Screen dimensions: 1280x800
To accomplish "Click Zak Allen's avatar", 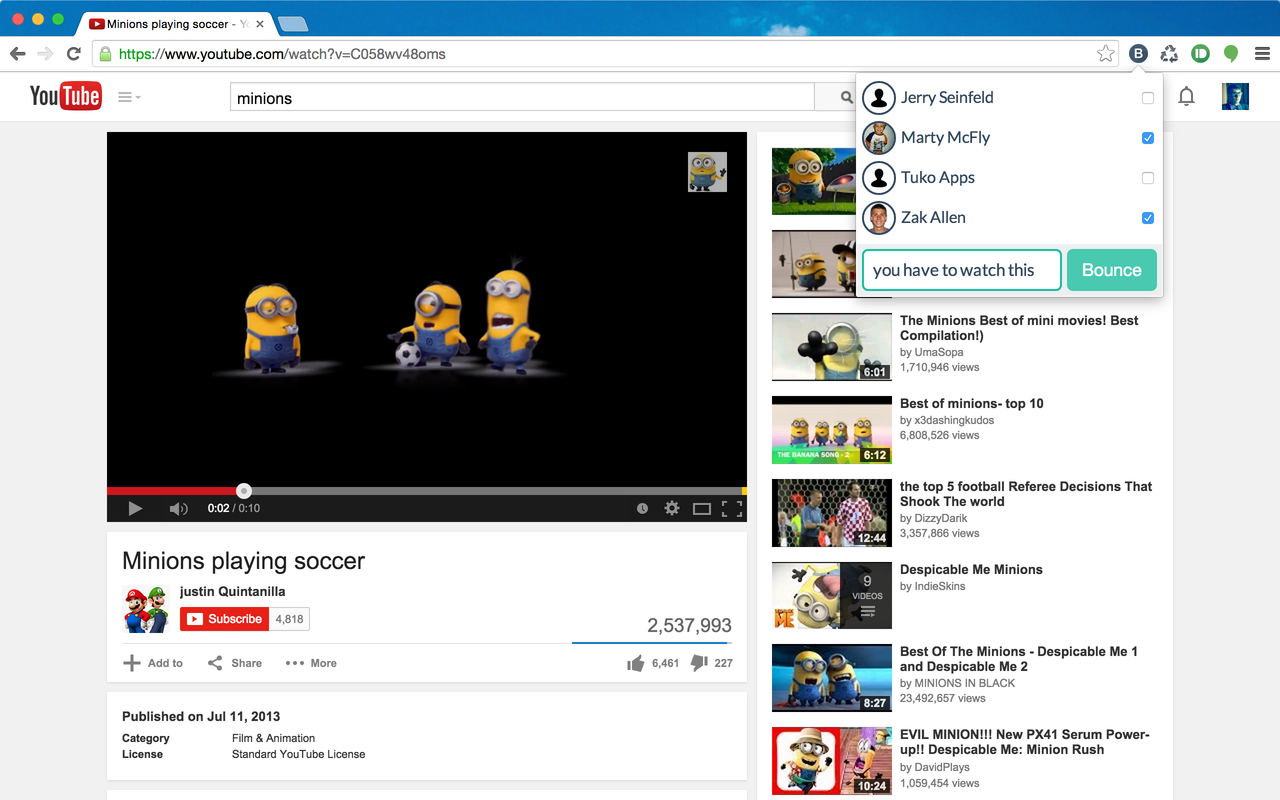I will pos(879,218).
